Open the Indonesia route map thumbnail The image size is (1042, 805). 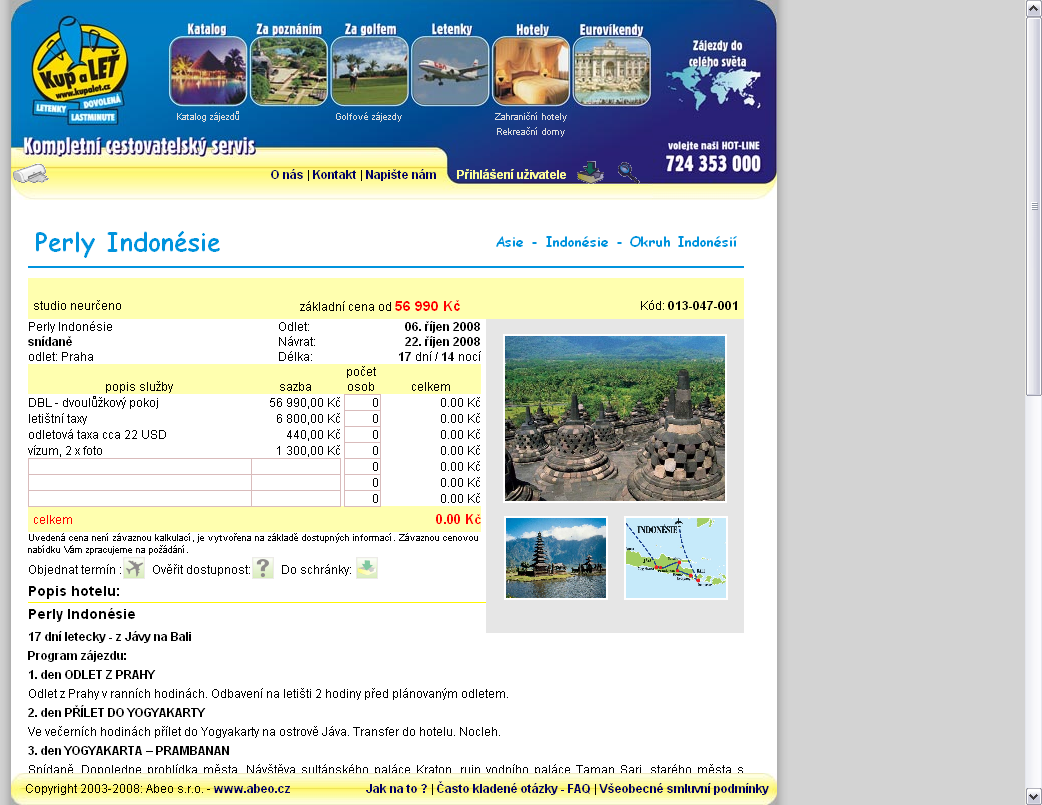tap(676, 558)
